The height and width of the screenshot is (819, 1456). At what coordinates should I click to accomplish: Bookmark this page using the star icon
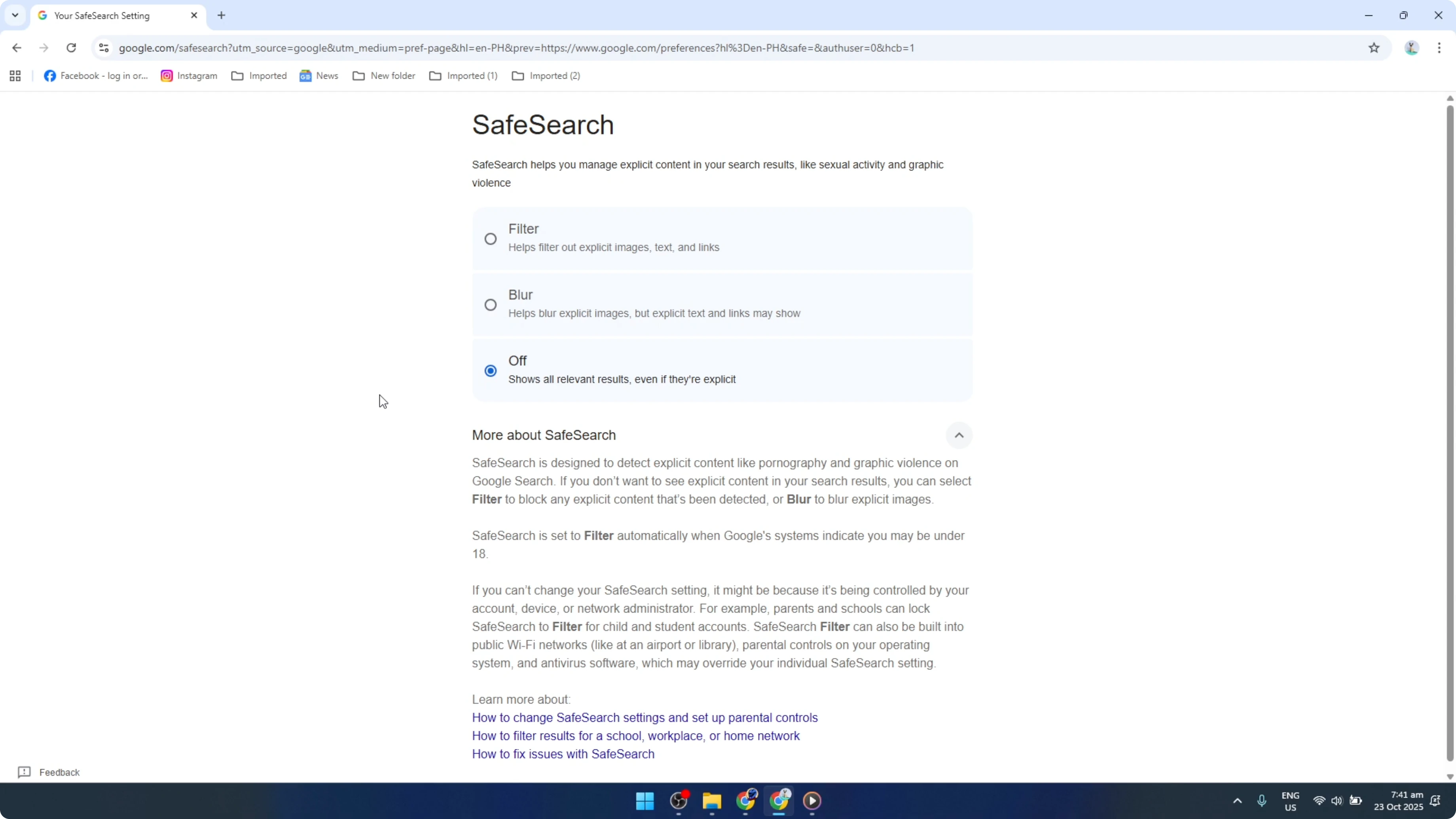1374,47
